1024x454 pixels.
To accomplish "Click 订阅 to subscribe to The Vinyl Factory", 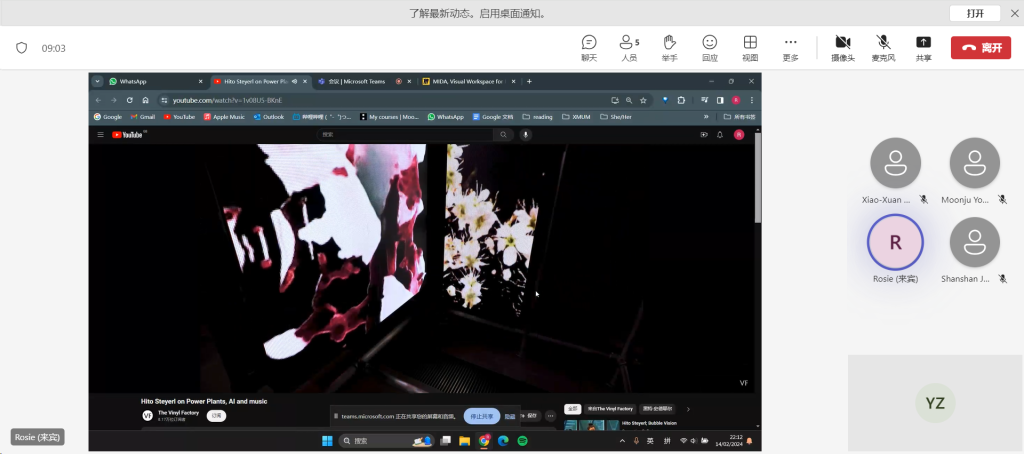I will coord(217,415).
